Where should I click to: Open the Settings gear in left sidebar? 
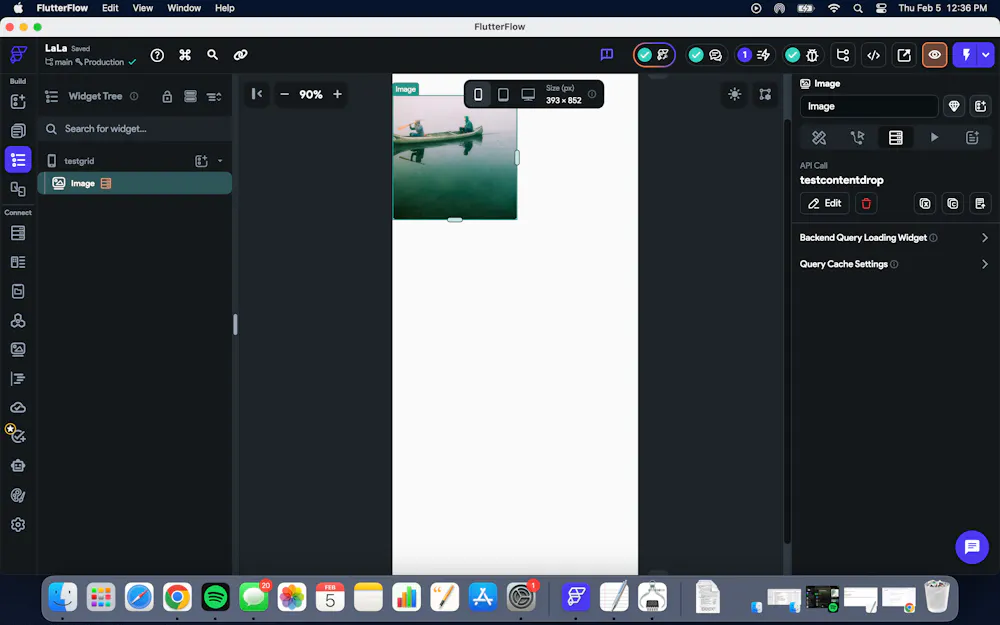tap(18, 525)
